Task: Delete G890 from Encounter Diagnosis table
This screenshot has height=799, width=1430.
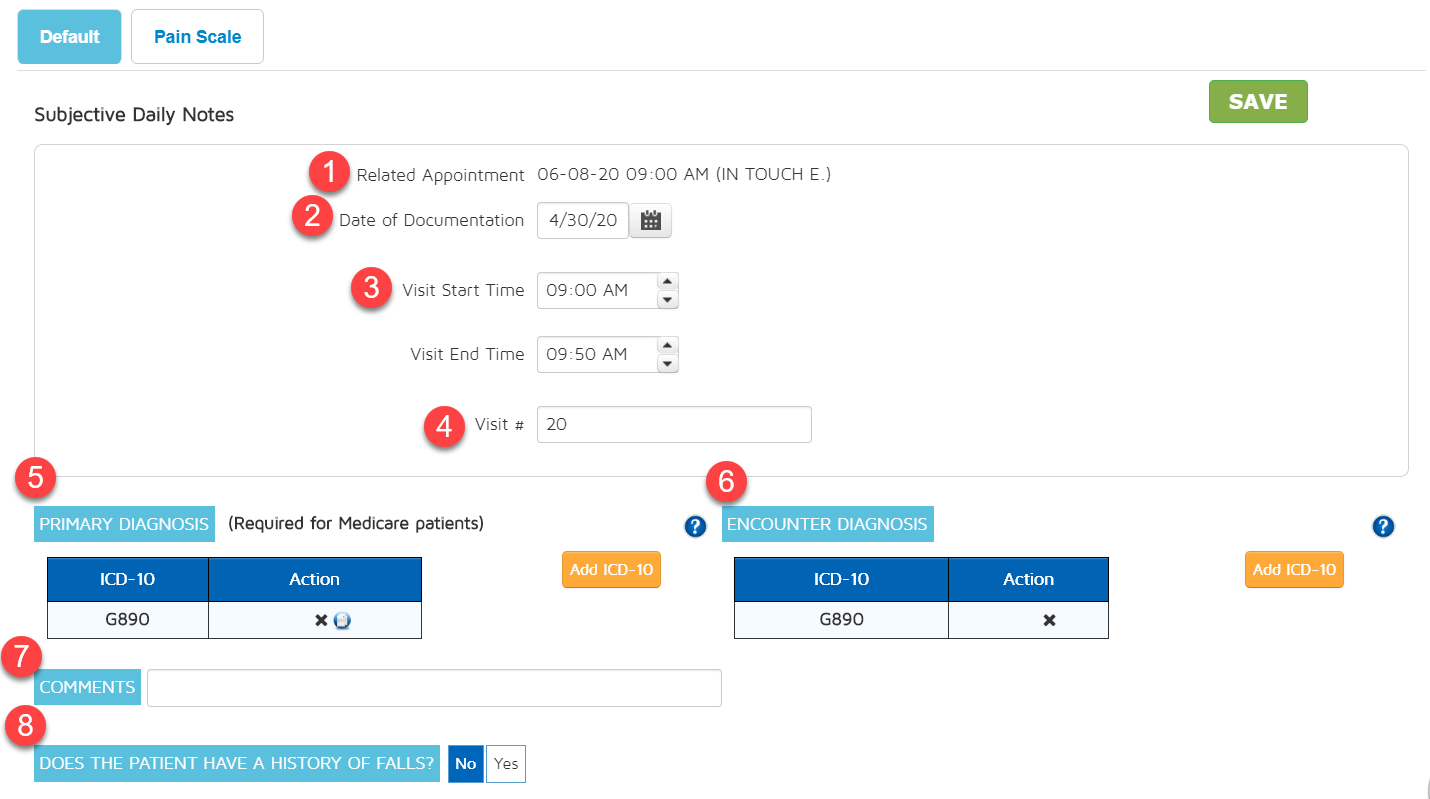Action: point(1049,620)
